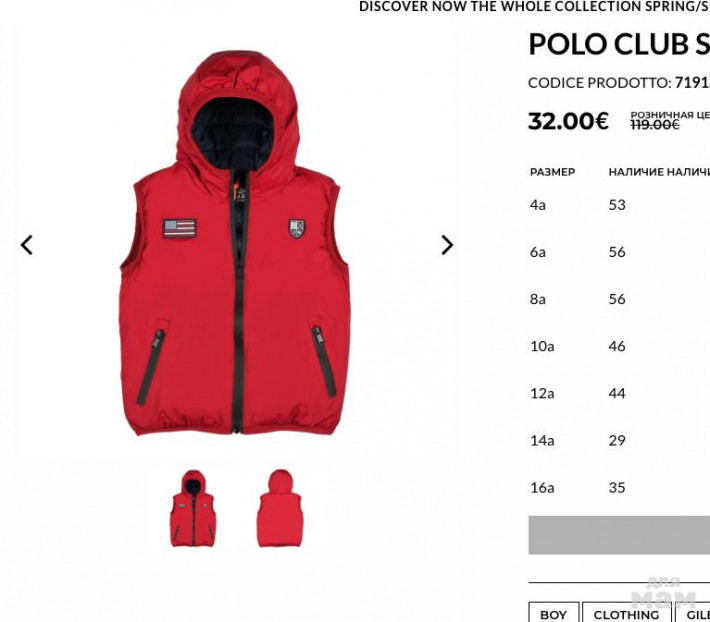
Task: Click the American flag patch on vest
Action: click(x=180, y=228)
